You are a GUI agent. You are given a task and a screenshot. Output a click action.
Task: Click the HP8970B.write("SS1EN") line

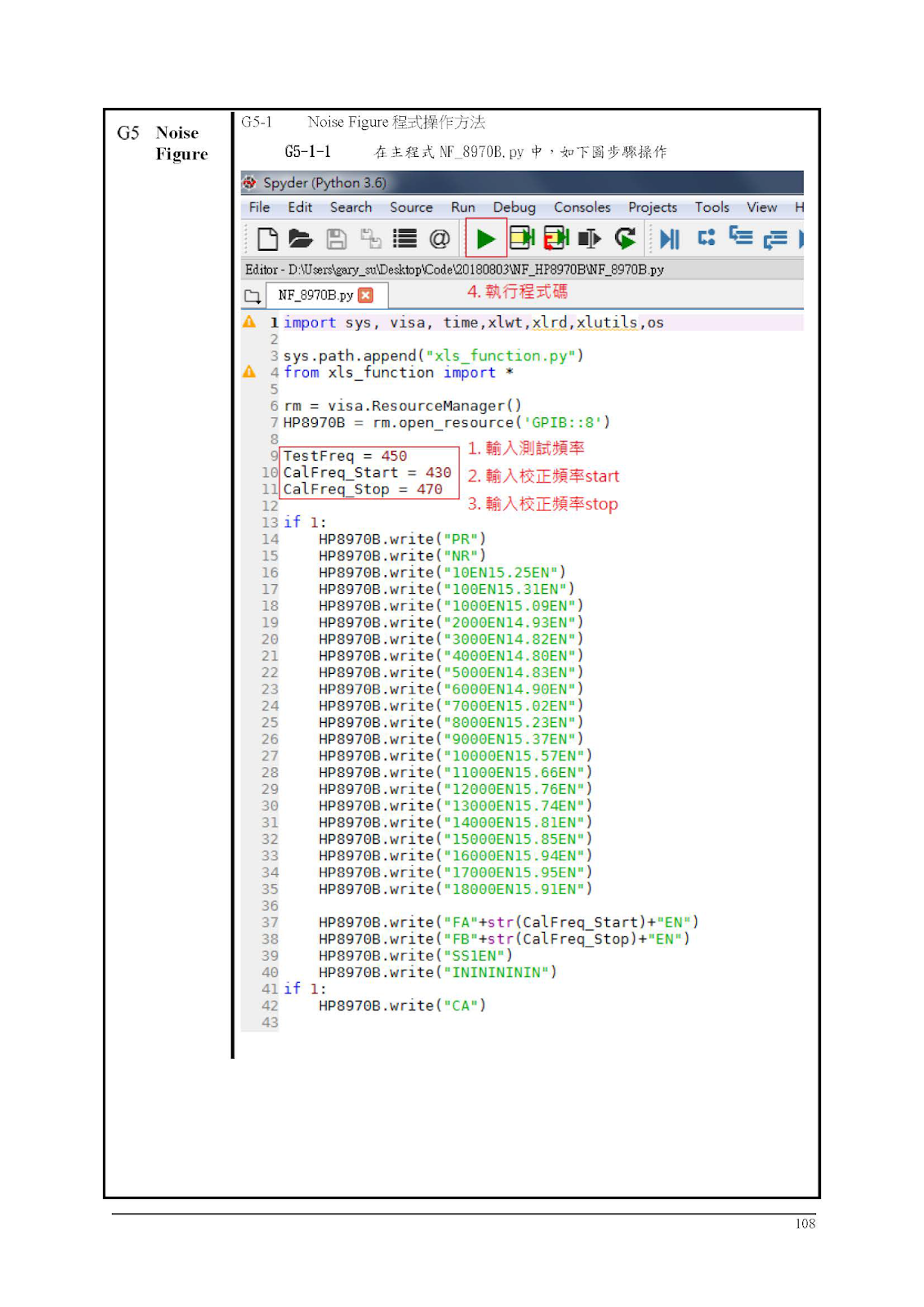415,956
